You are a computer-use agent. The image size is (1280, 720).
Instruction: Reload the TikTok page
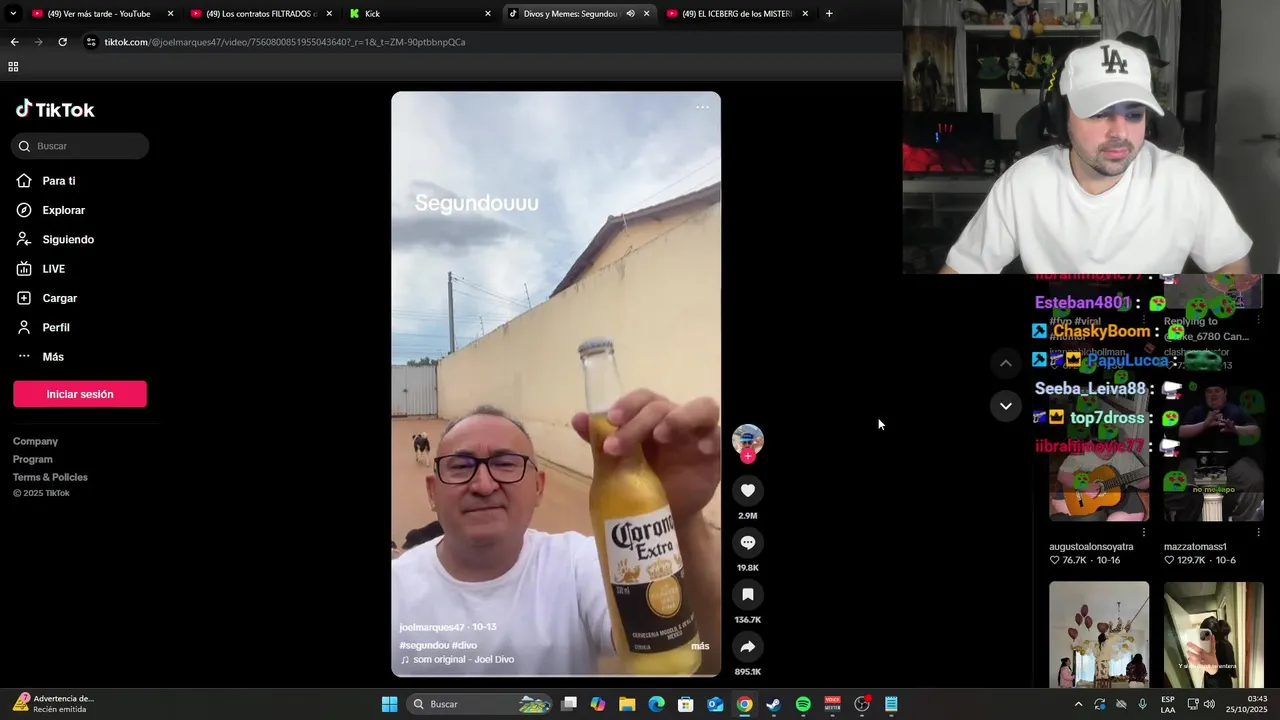tap(62, 42)
